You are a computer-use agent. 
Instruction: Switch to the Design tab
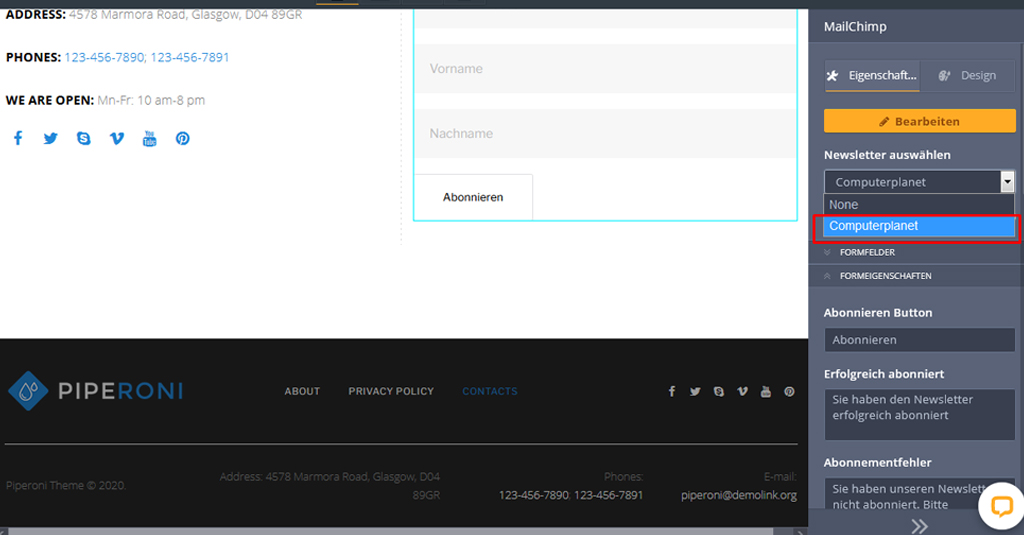pos(967,75)
